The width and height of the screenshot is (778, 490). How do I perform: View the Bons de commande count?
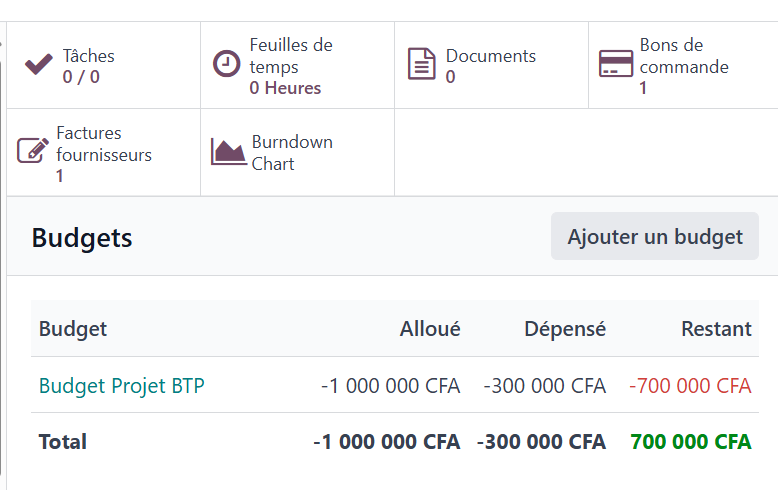click(643, 88)
